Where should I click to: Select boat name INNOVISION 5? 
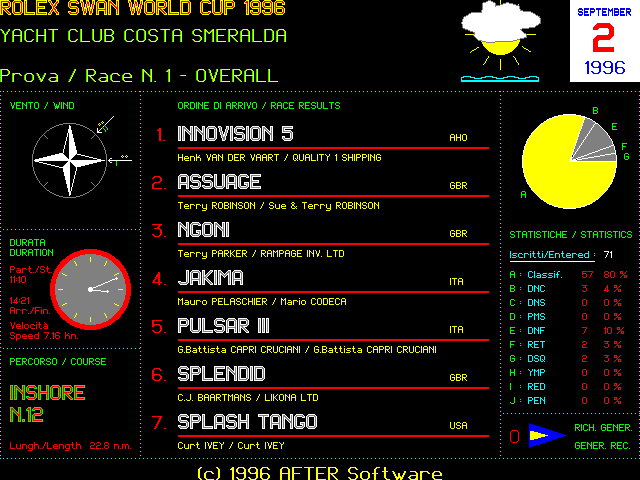pos(236,134)
